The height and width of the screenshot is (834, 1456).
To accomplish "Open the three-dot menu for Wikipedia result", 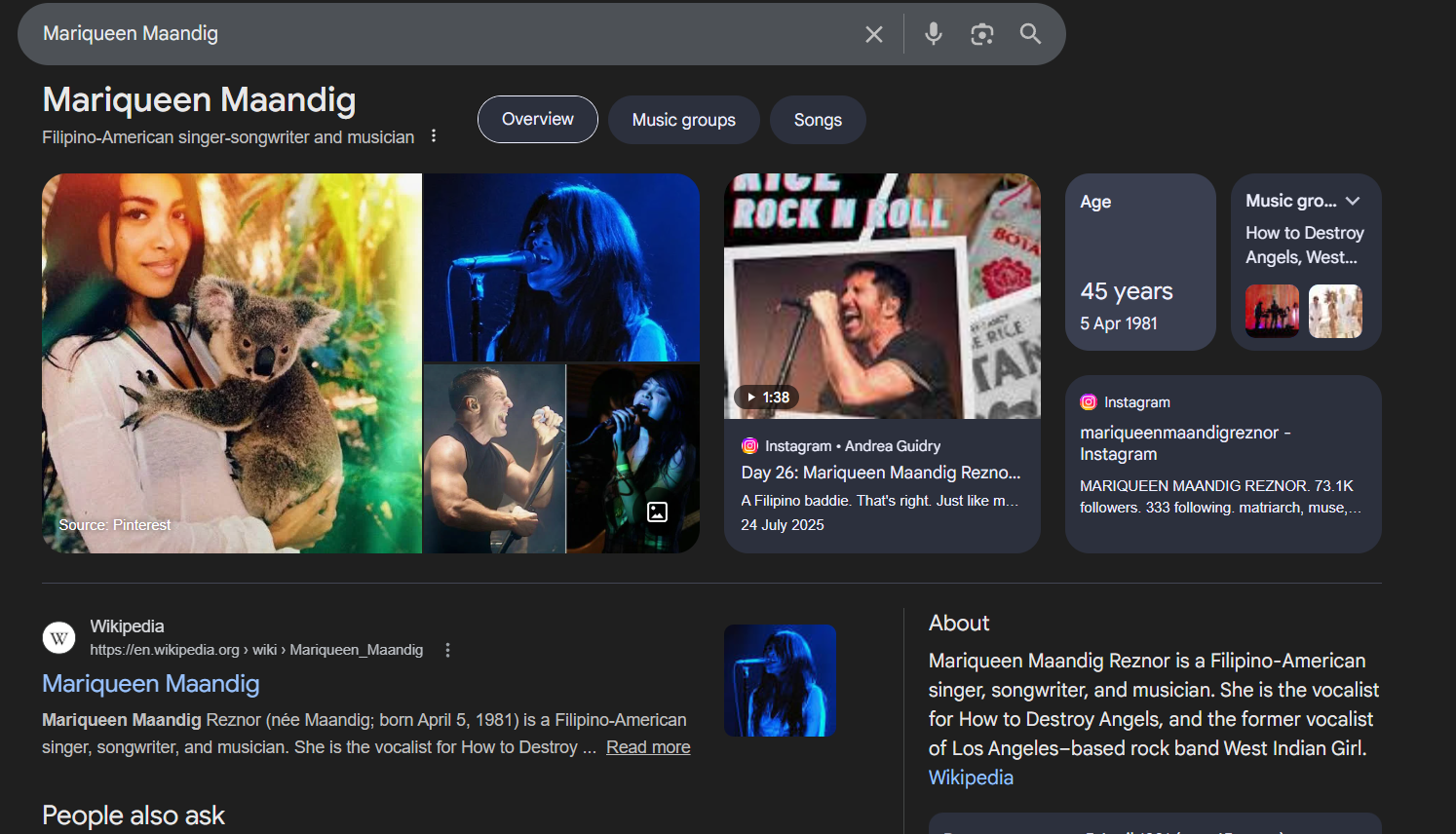I will (448, 650).
